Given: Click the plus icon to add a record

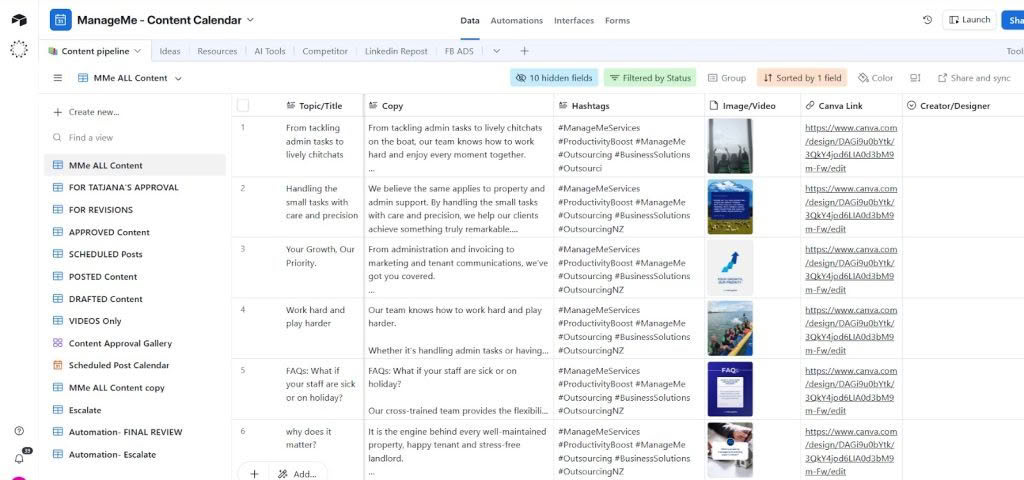Looking at the screenshot, I should click(x=255, y=474).
